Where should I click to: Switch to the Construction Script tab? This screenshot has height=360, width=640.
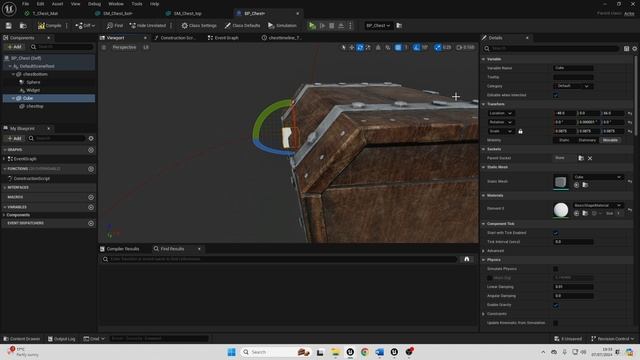click(x=175, y=38)
